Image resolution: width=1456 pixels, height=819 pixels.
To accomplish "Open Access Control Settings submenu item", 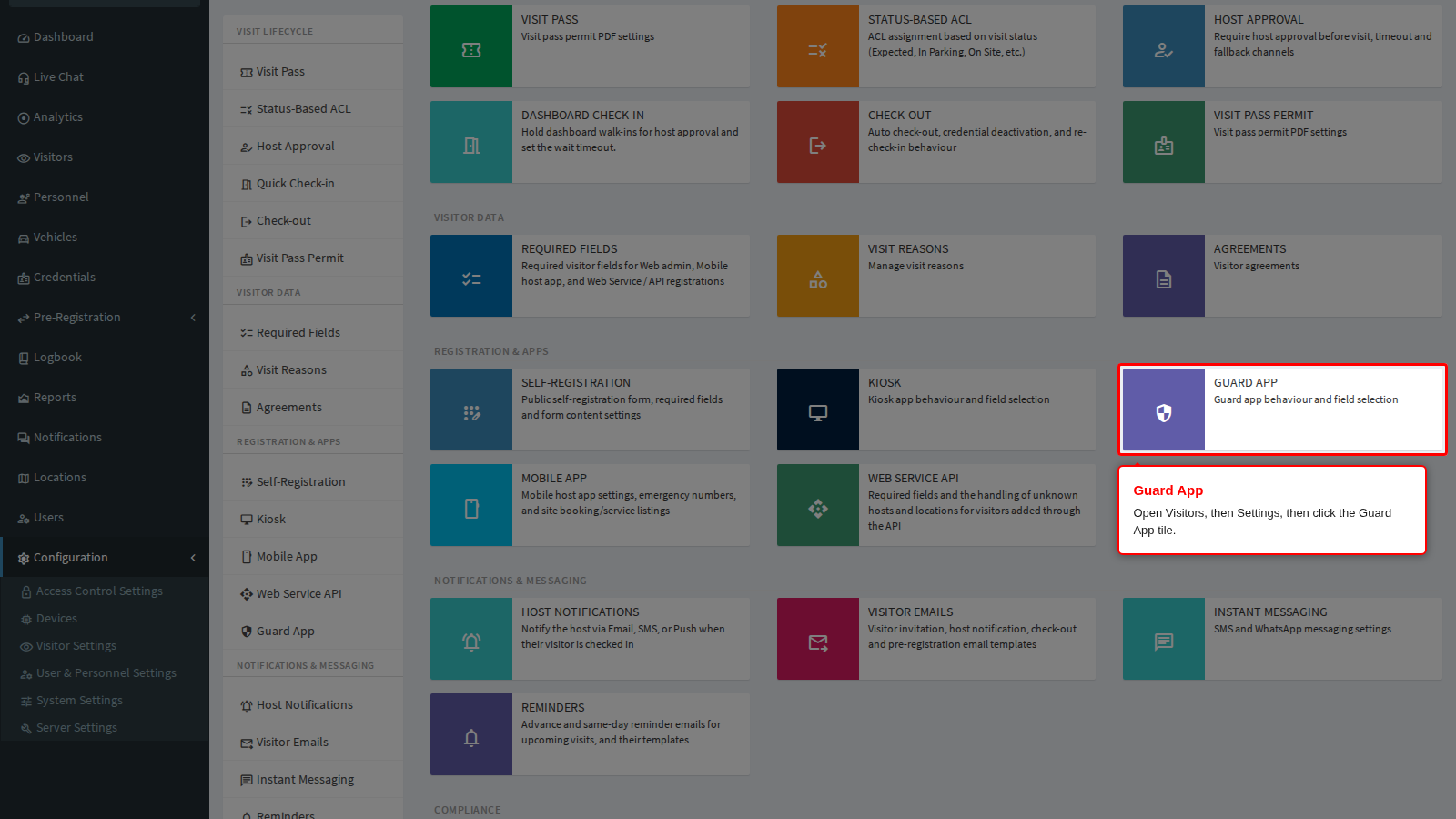I will pyautogui.click(x=105, y=591).
